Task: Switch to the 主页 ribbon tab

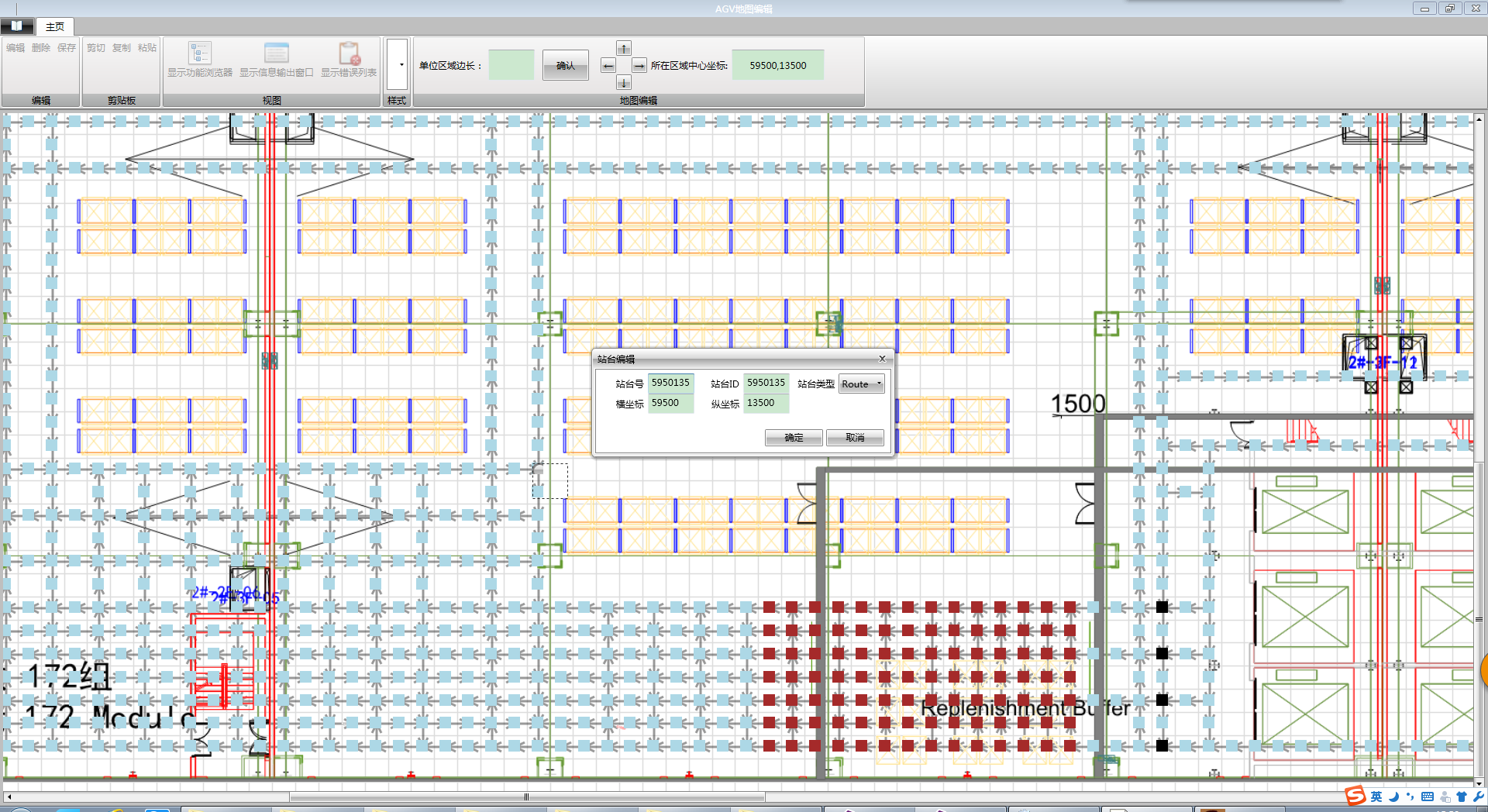Action: click(55, 27)
